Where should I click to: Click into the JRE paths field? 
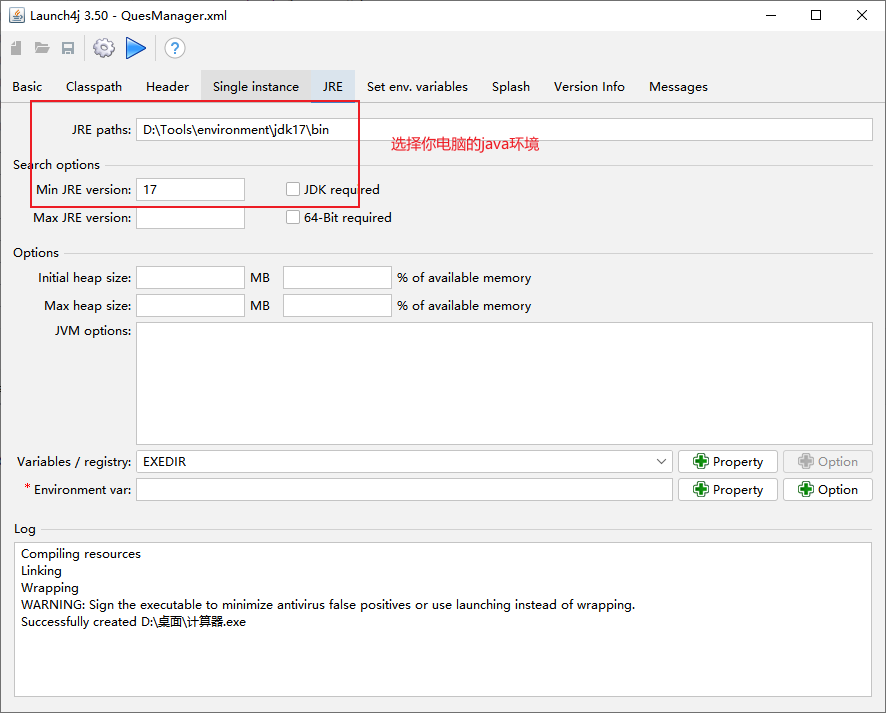click(504, 130)
